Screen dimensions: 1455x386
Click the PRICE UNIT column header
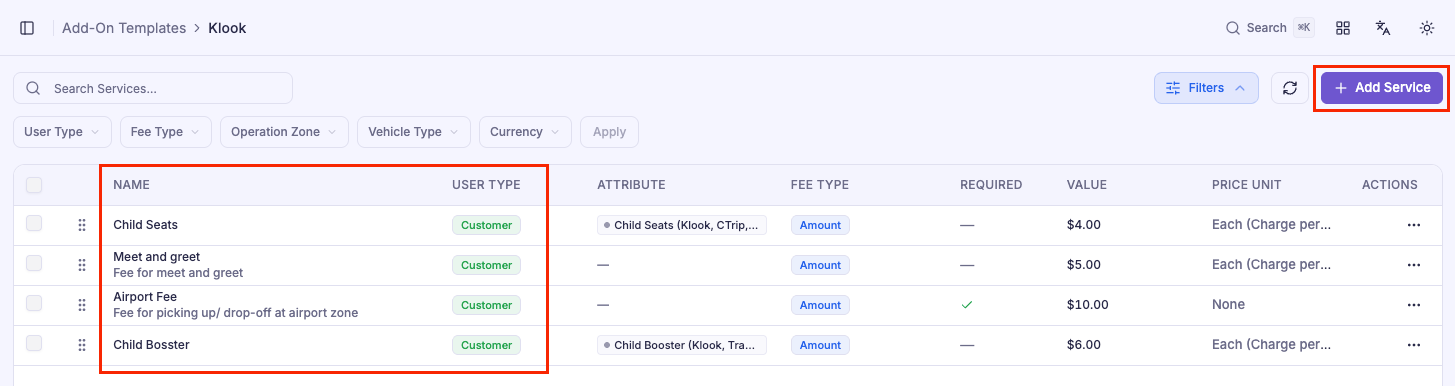(1246, 185)
